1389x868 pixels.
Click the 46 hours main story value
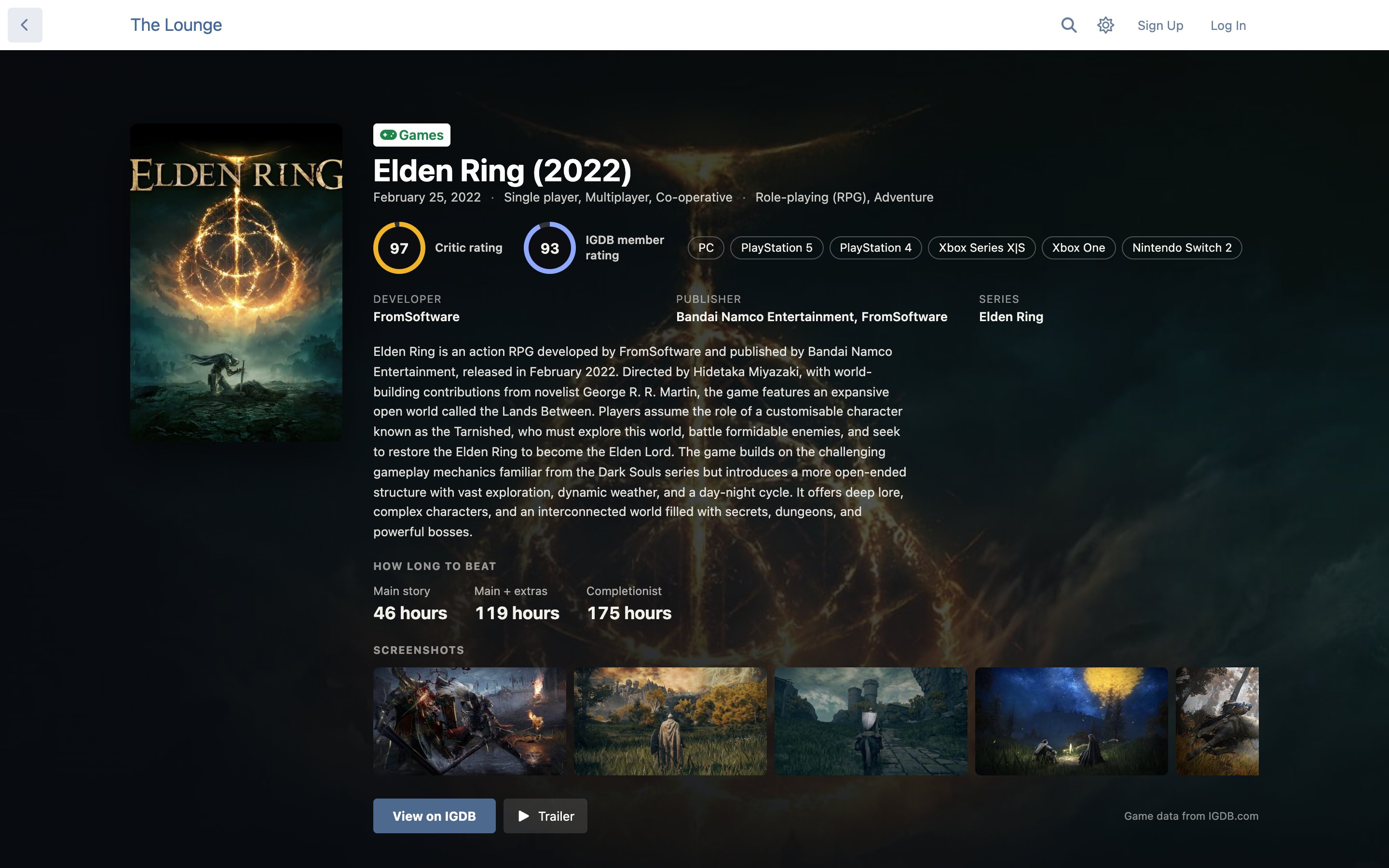click(410, 613)
